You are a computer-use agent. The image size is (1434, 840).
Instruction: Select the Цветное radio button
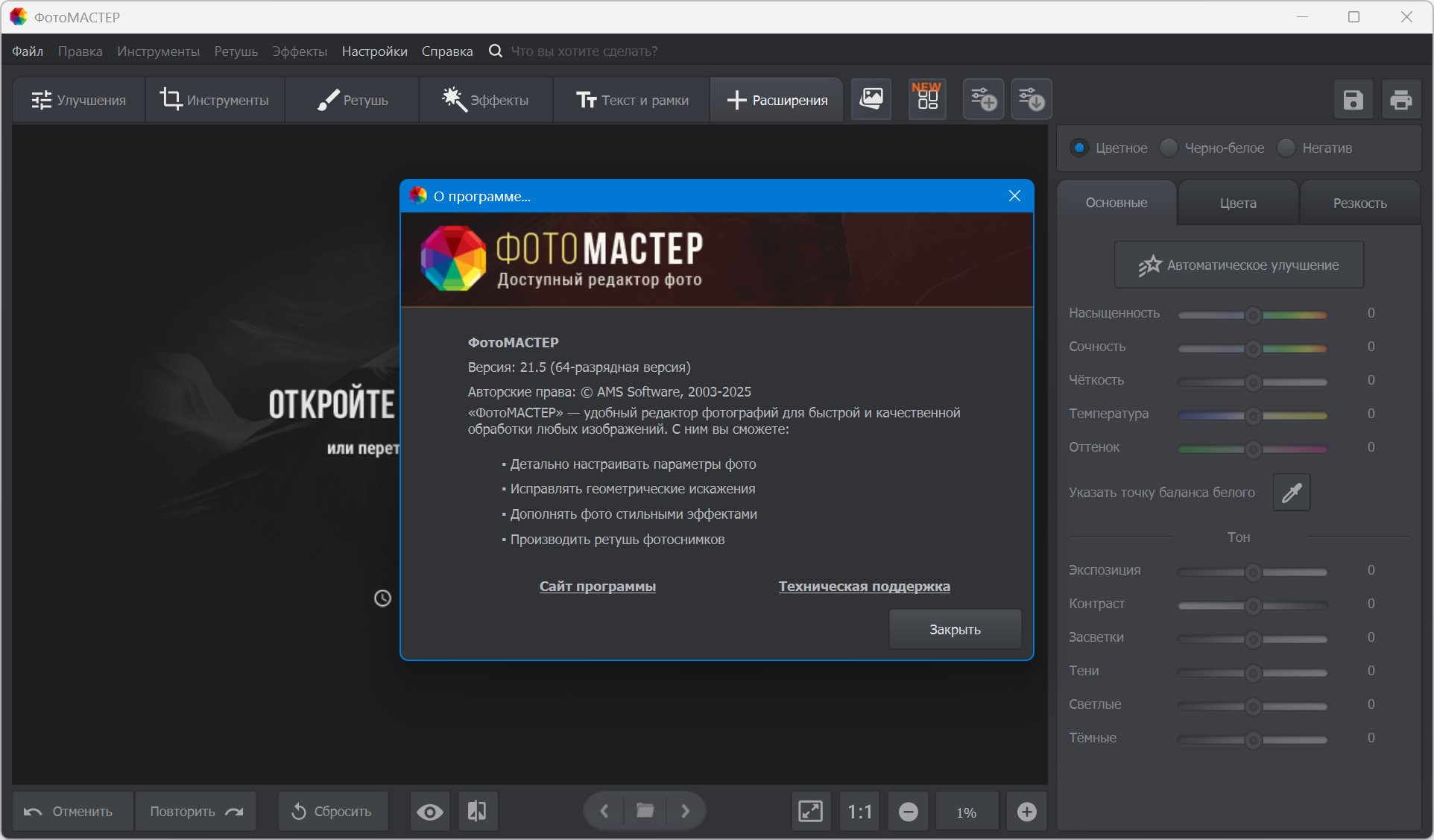(1078, 148)
